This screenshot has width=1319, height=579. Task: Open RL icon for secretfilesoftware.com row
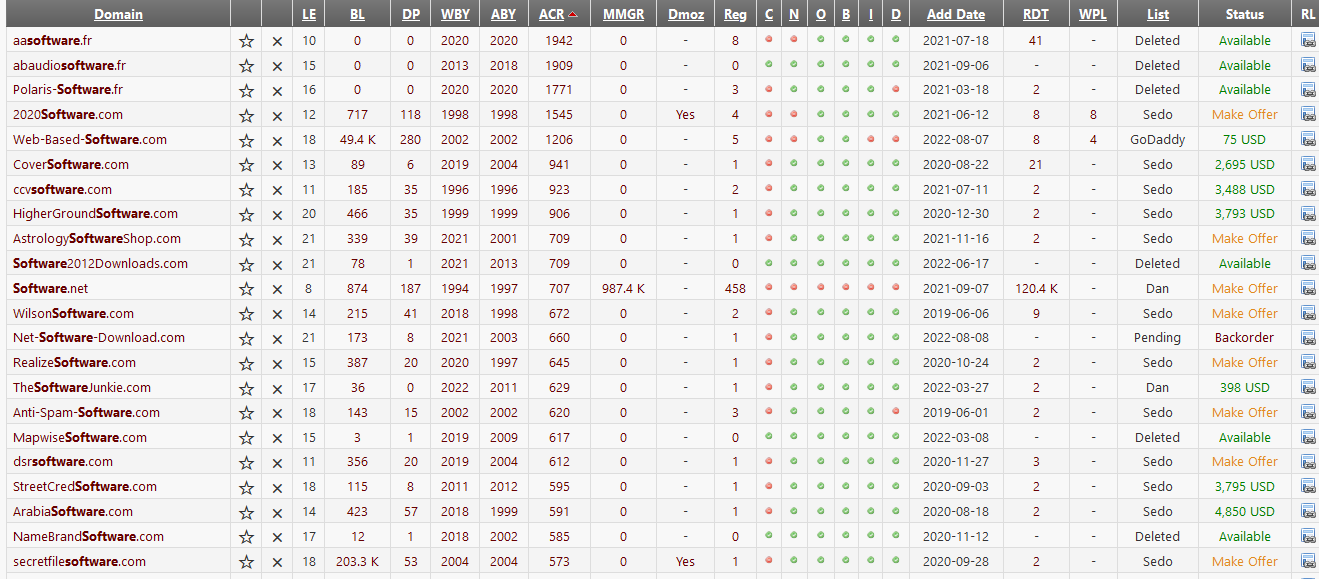[1308, 561]
